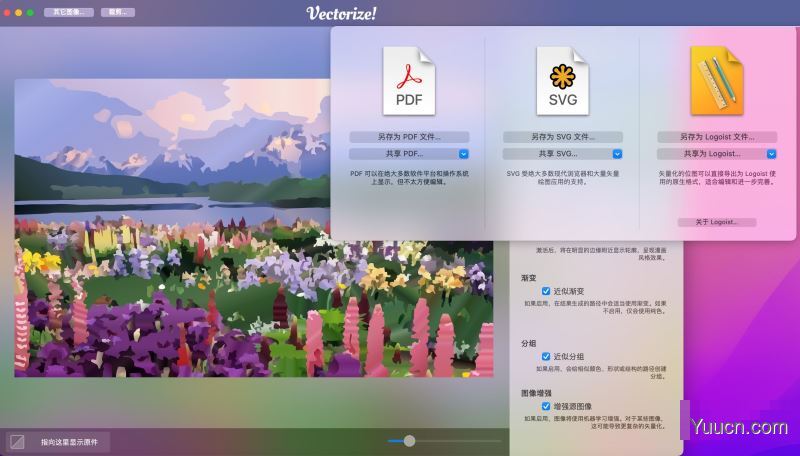800x456 pixels.
Task: Click the 渐变 section heading
Action: click(529, 278)
